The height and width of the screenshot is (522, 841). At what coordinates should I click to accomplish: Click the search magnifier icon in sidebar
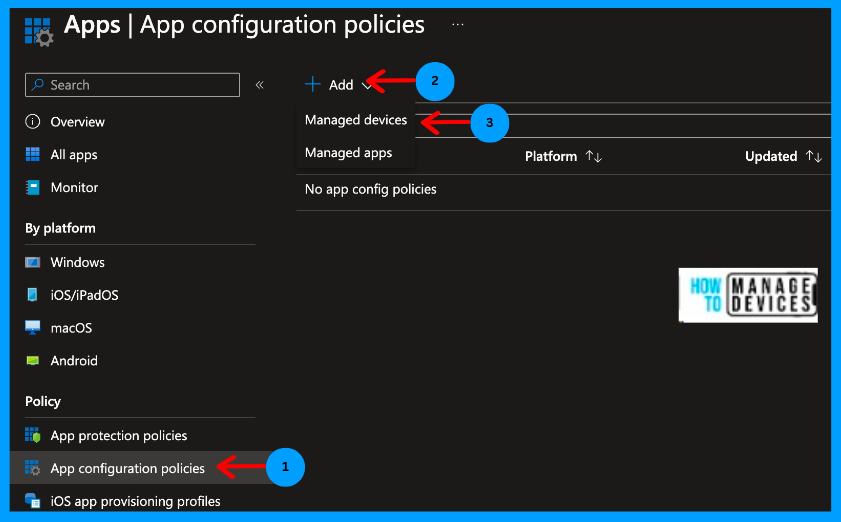coord(38,85)
